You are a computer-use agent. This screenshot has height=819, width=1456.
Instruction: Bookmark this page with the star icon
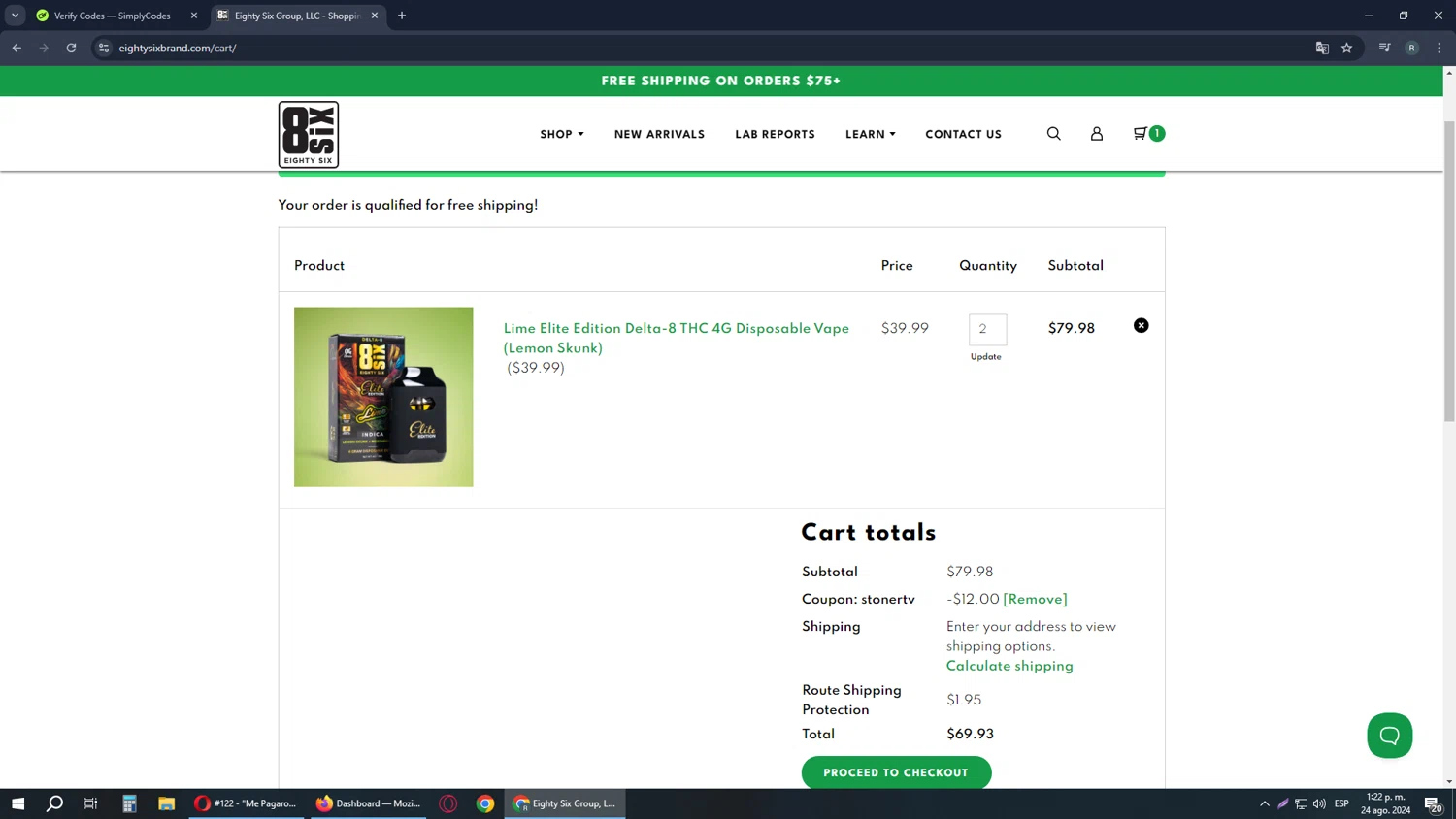1346,48
